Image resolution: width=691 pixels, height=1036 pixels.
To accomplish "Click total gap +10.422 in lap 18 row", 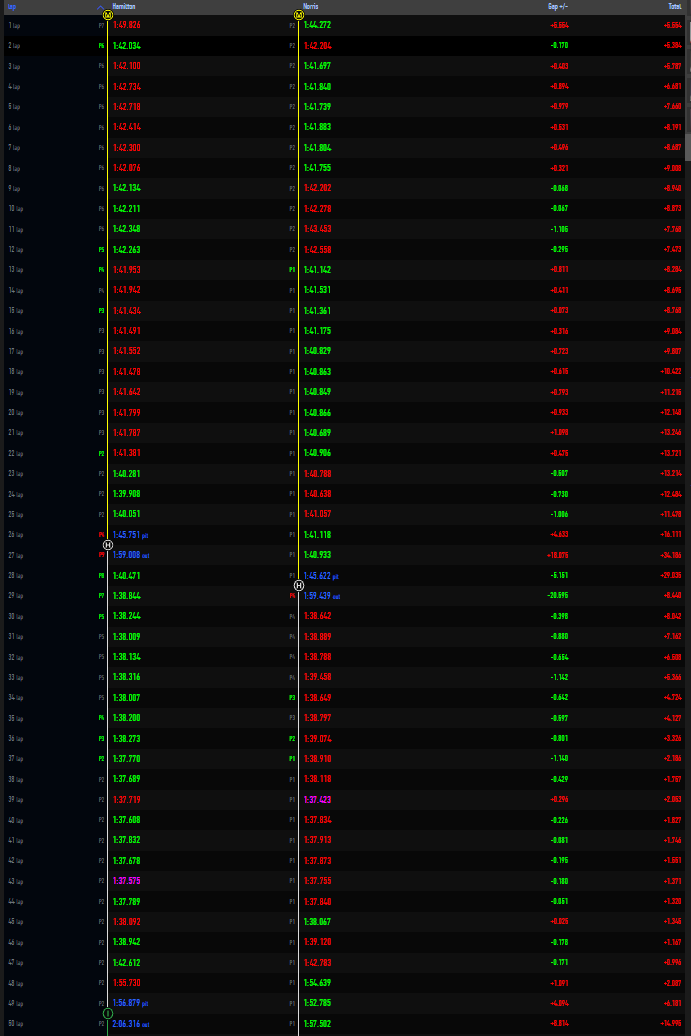I will [x=671, y=372].
